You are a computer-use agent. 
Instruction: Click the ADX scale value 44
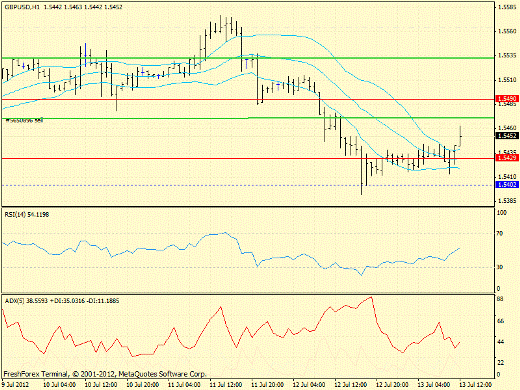point(500,342)
